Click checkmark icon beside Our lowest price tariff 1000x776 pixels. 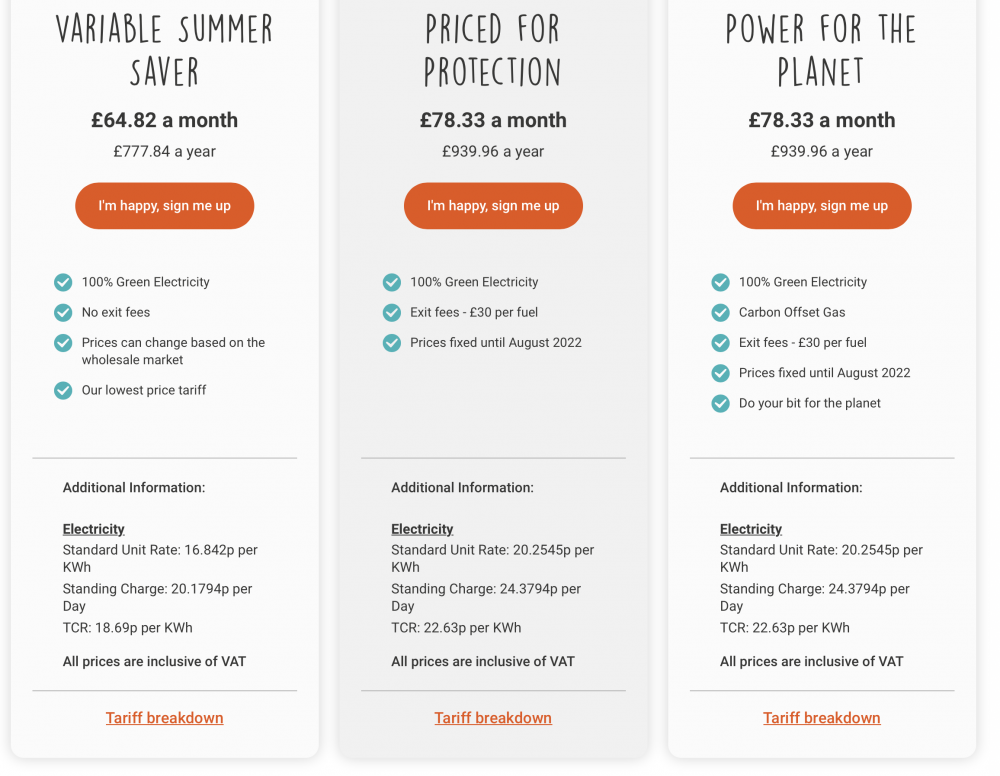click(x=63, y=390)
